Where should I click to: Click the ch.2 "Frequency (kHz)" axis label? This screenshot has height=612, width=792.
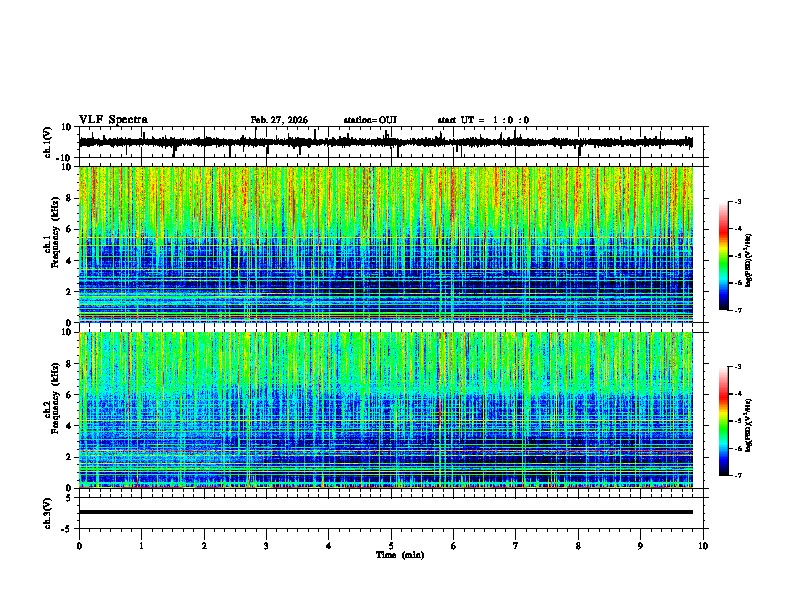[55, 398]
